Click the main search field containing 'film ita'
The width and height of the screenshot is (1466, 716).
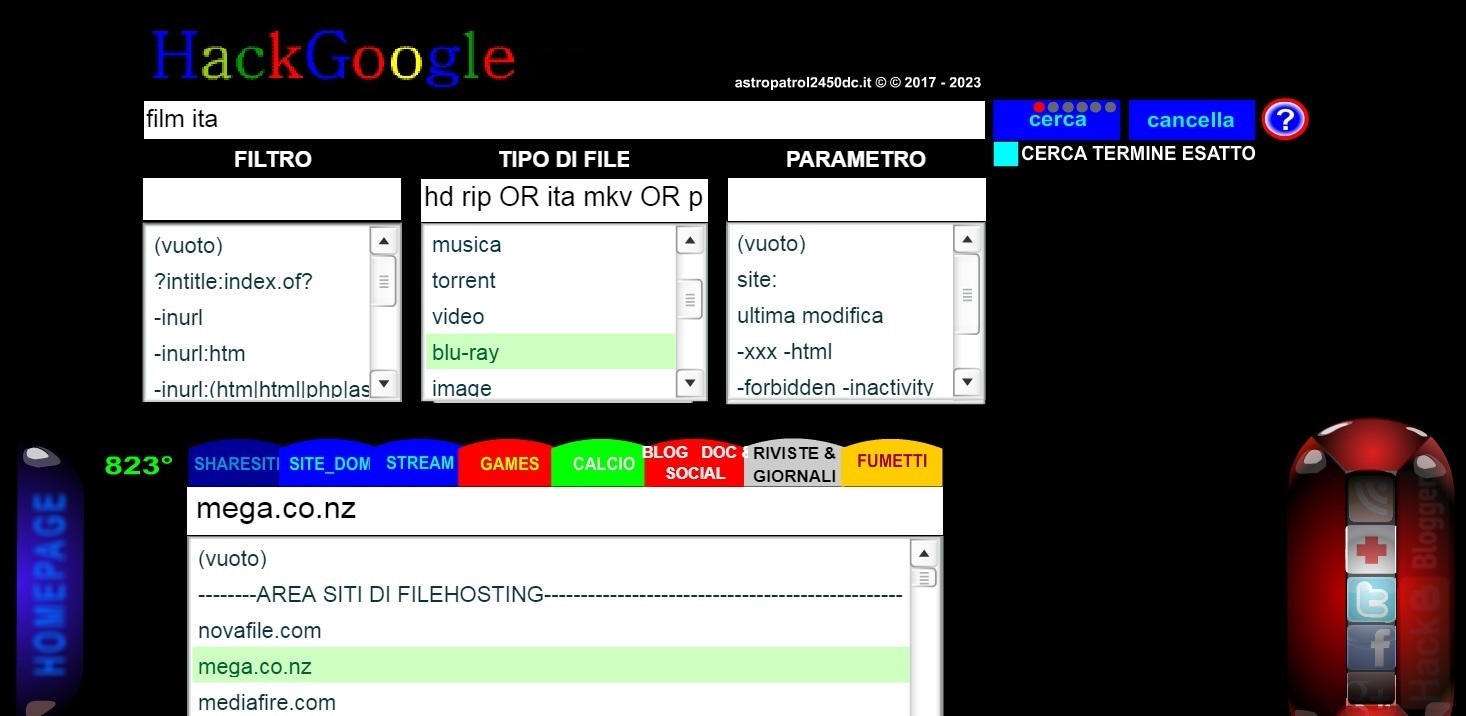[564, 120]
